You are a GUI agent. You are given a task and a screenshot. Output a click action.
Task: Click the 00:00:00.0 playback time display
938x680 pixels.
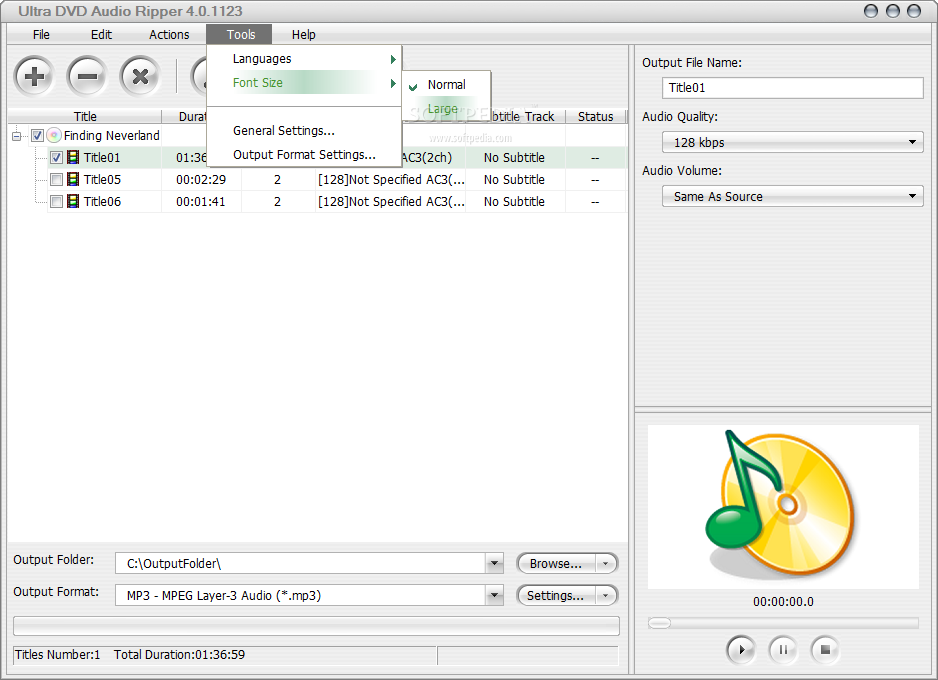[x=783, y=602]
